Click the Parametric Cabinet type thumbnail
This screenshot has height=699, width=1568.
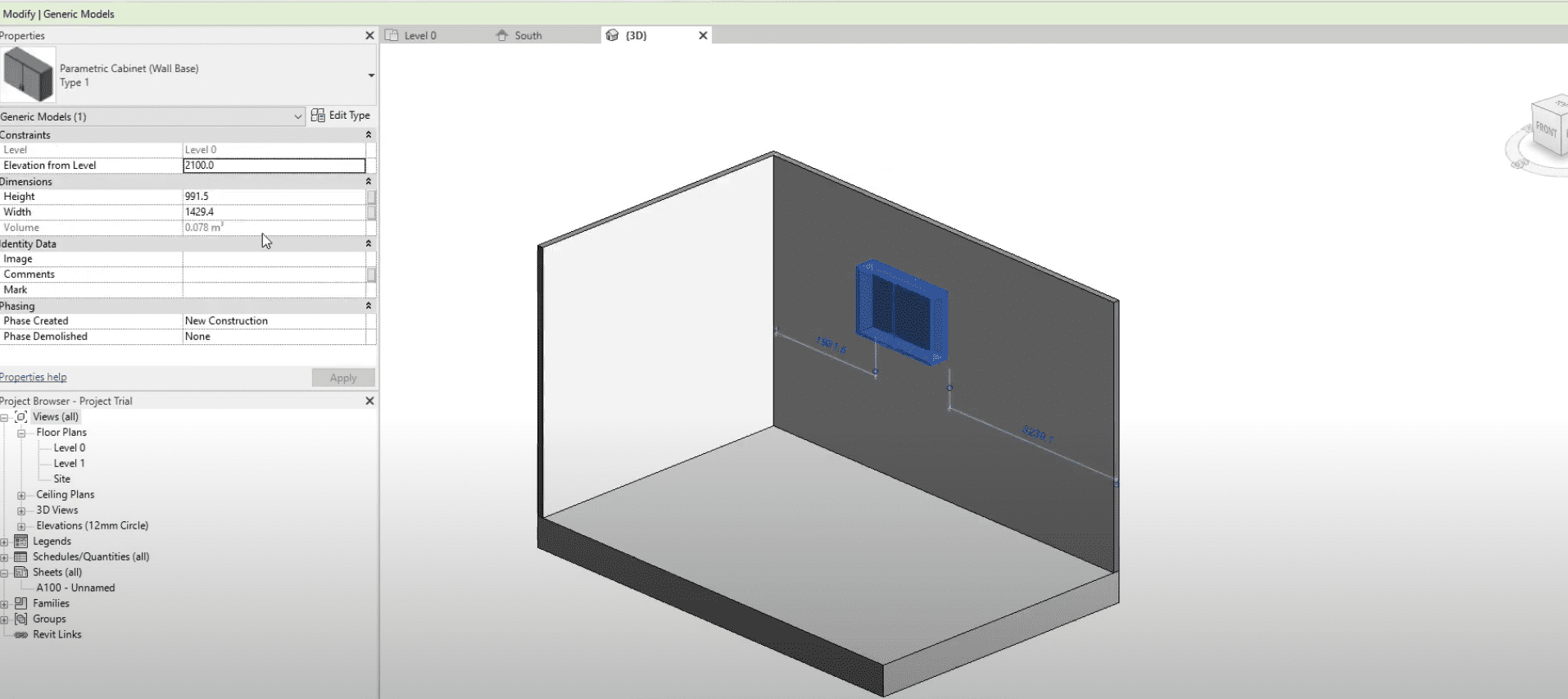coord(29,75)
